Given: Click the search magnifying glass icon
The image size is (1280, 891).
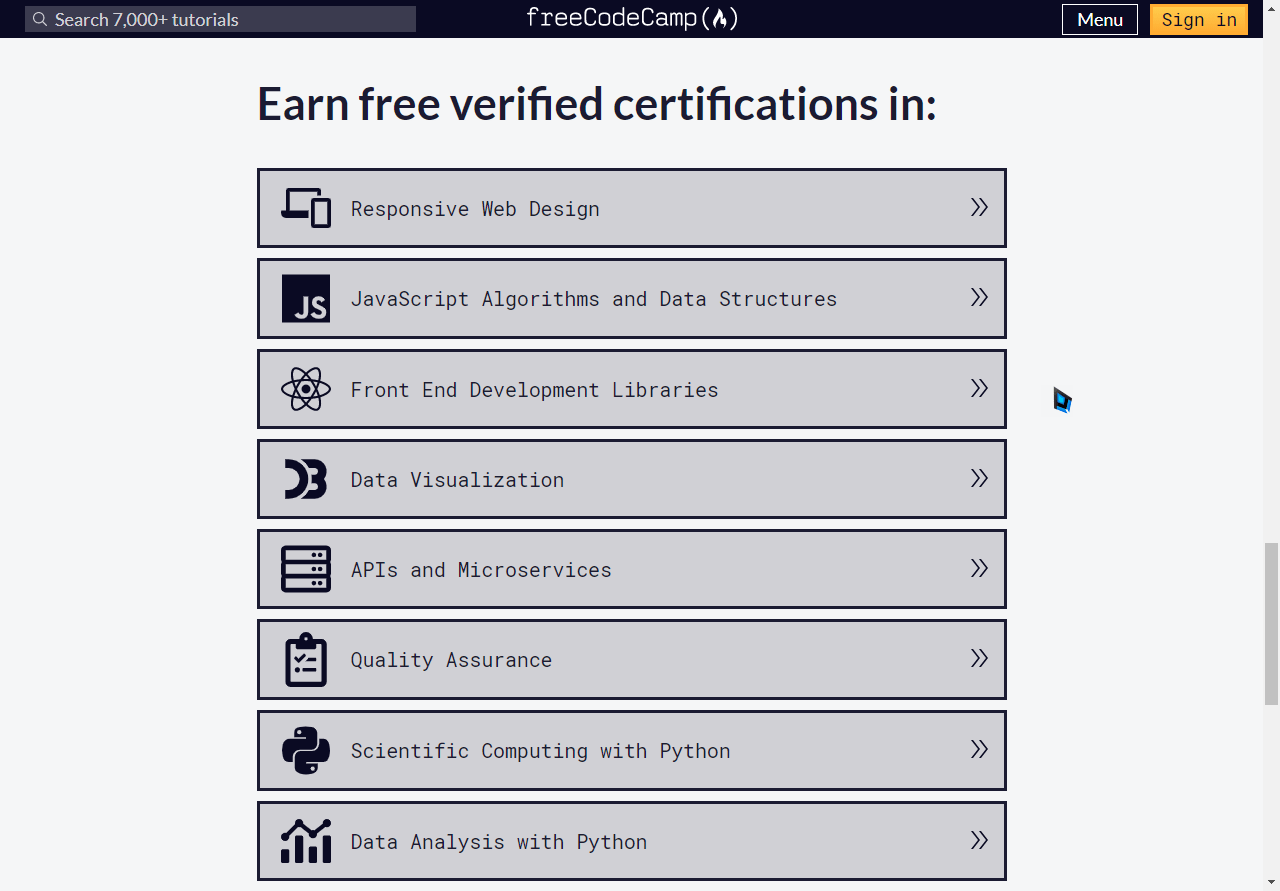Looking at the screenshot, I should pos(40,18).
